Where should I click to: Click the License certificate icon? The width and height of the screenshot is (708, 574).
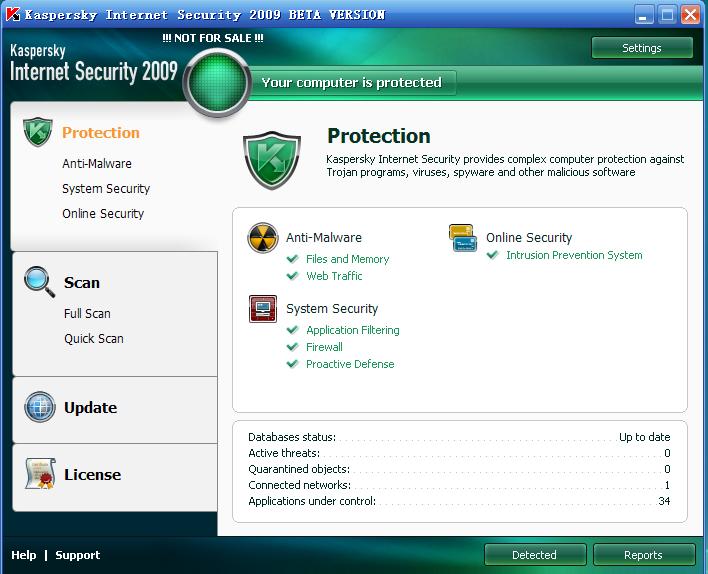coord(40,474)
